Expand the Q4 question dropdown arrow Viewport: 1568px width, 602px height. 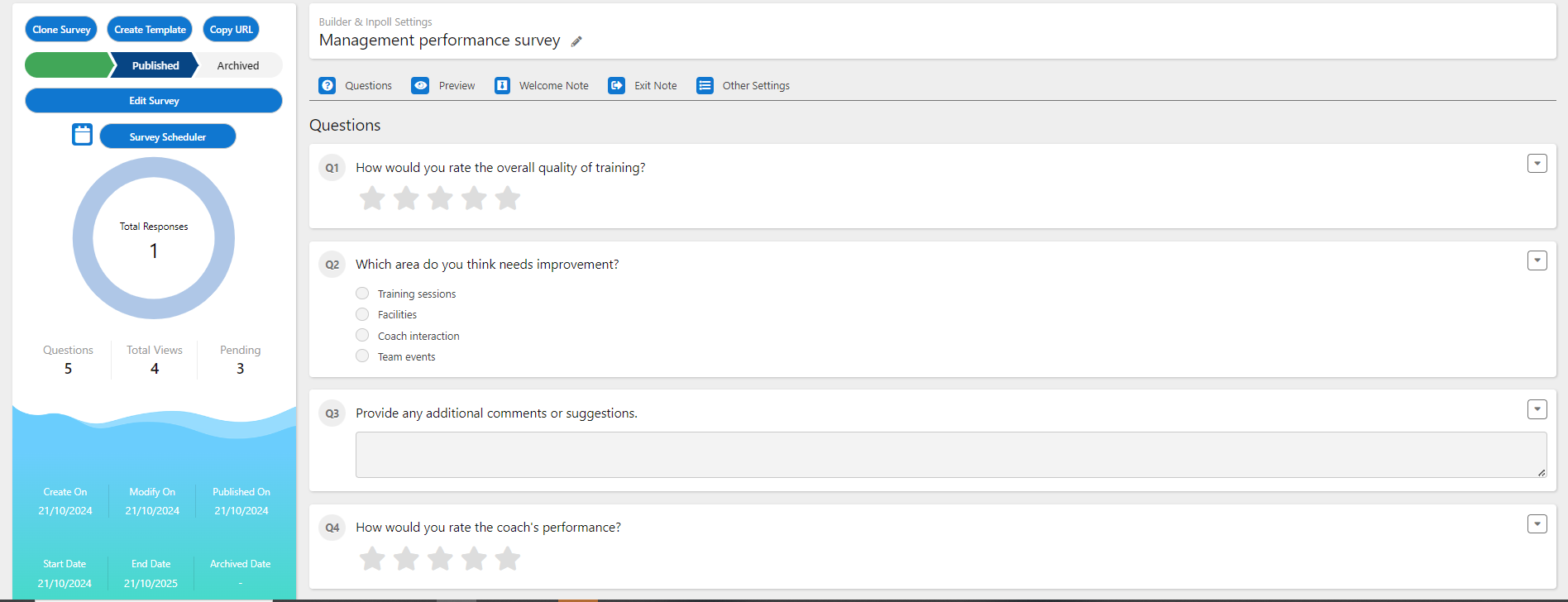coord(1537,524)
